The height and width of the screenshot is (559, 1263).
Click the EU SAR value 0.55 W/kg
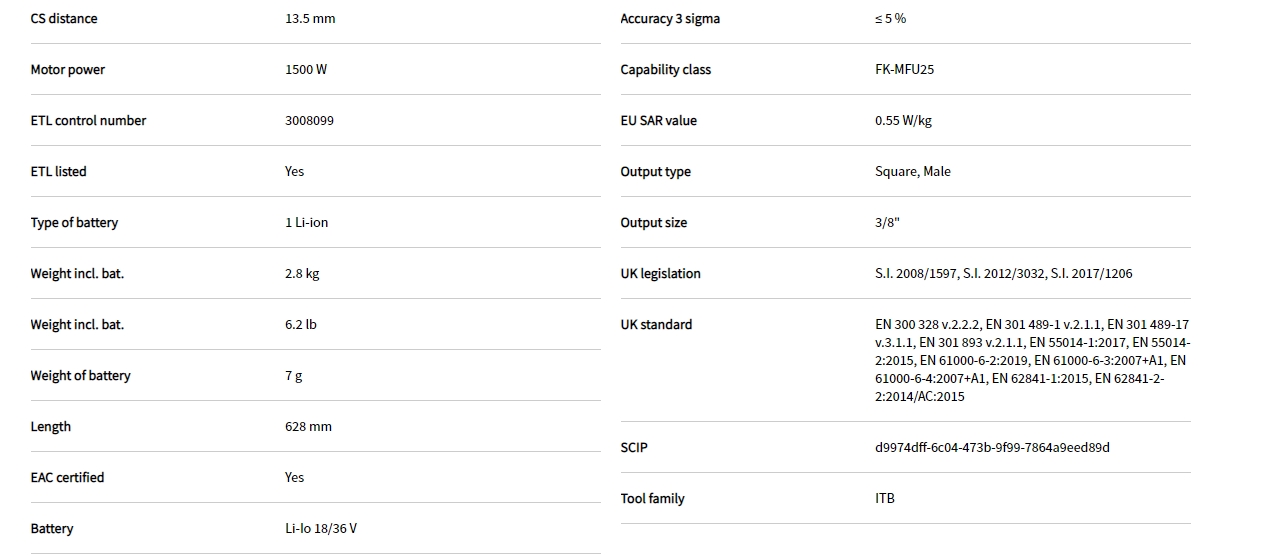point(903,121)
